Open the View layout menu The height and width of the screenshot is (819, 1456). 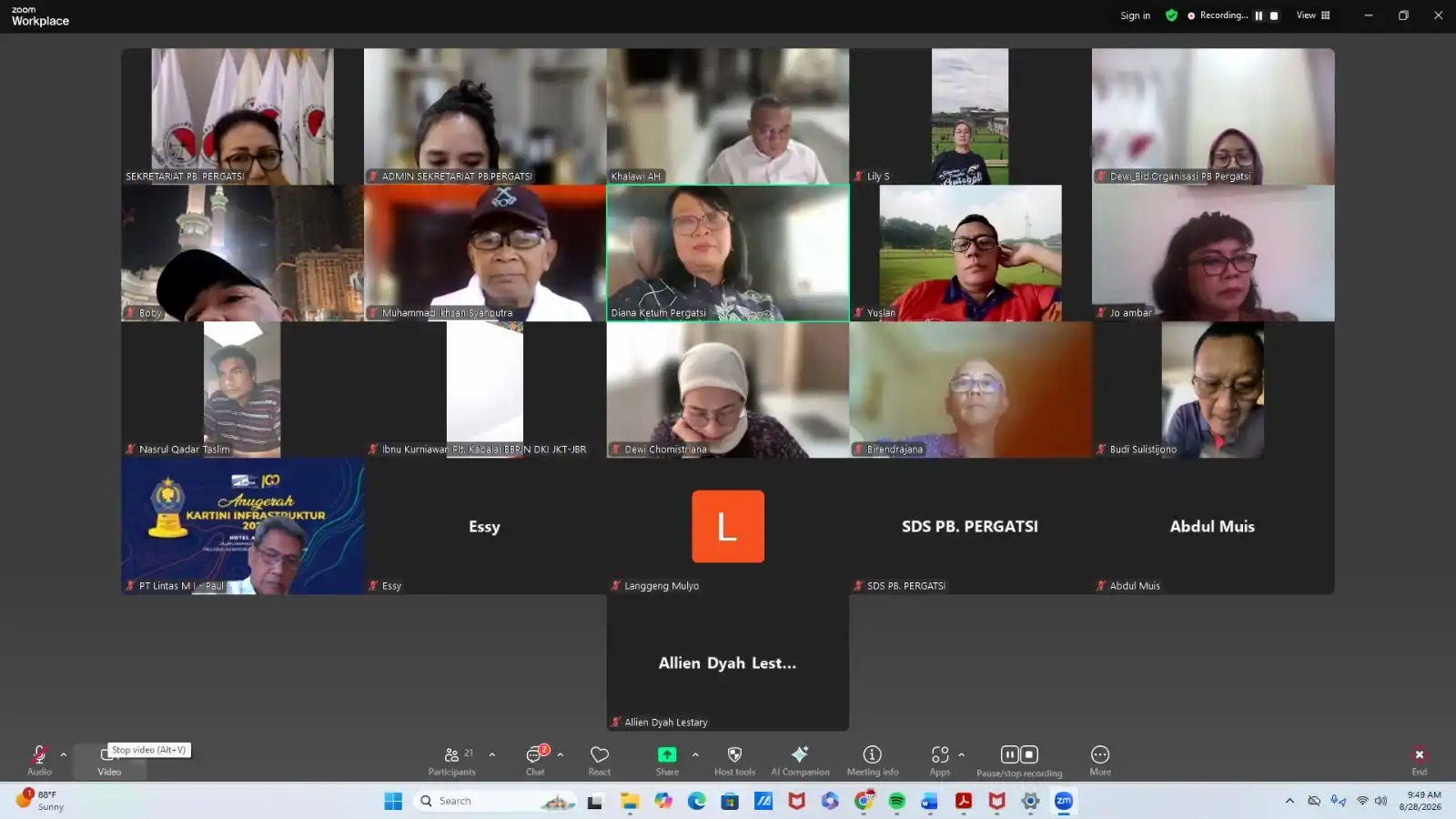pyautogui.click(x=1313, y=15)
